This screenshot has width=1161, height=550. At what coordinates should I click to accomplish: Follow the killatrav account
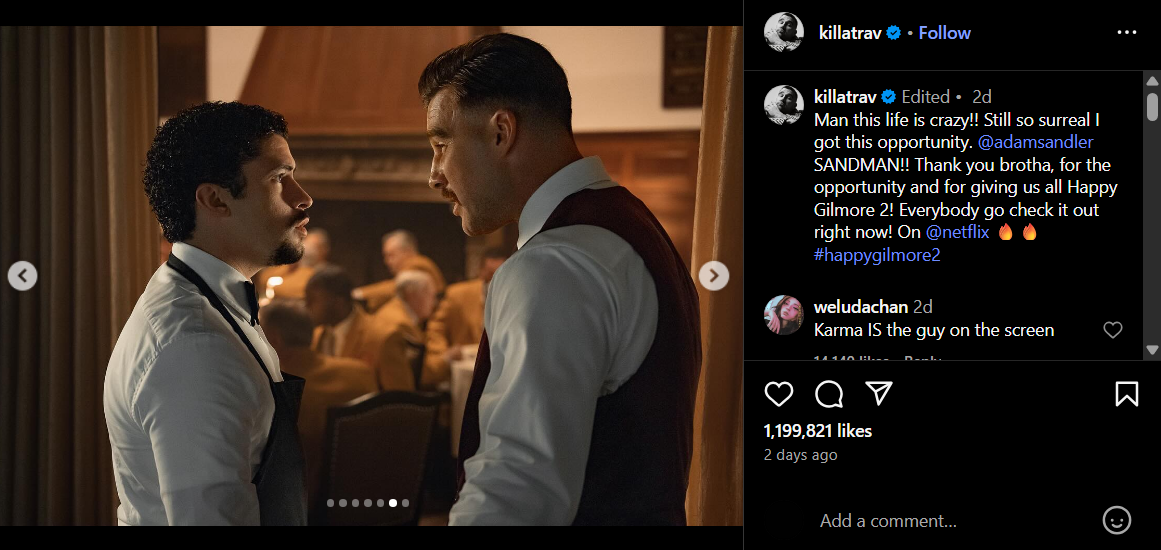944,33
